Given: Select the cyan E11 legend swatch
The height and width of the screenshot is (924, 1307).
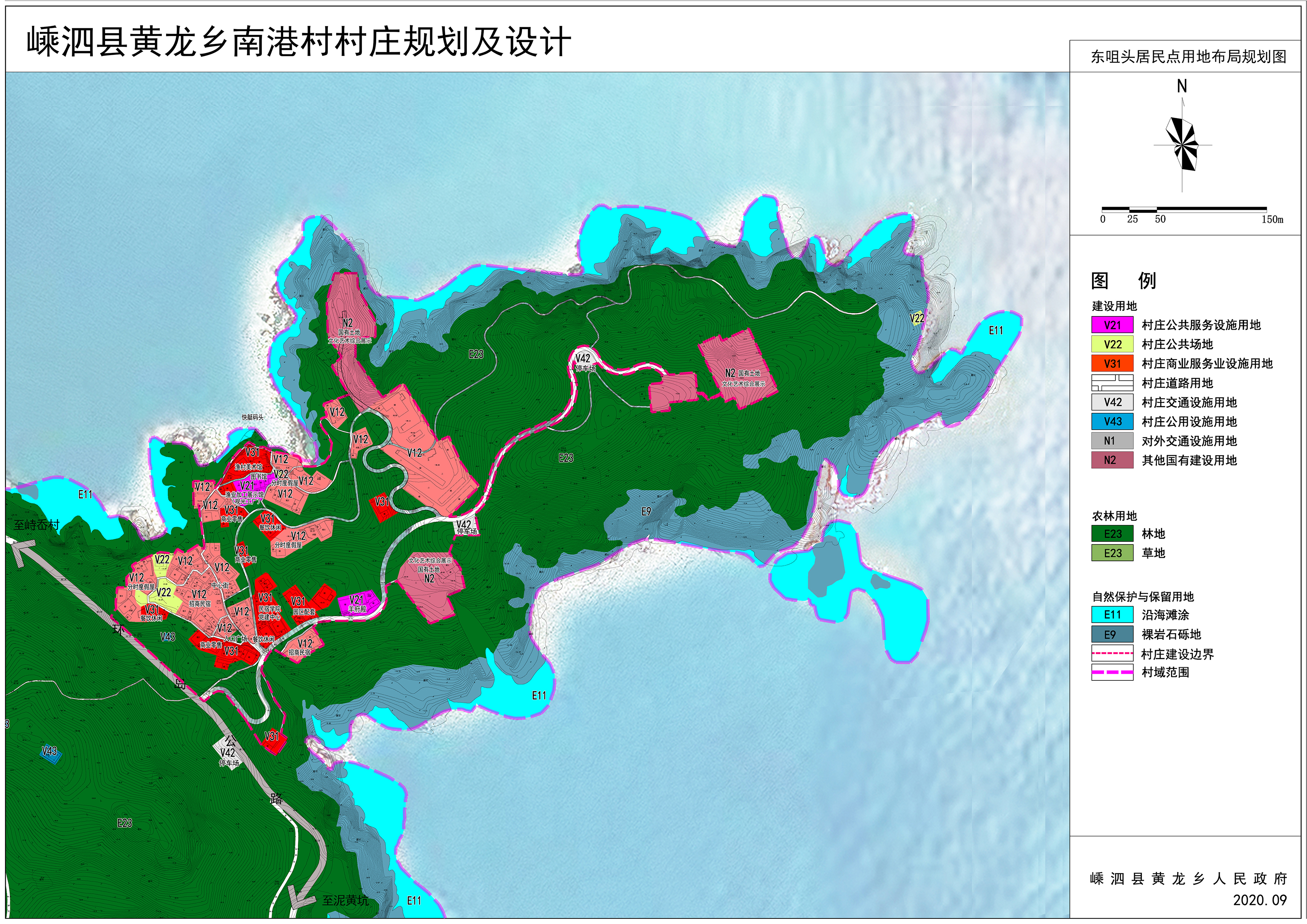Looking at the screenshot, I should tap(1112, 615).
